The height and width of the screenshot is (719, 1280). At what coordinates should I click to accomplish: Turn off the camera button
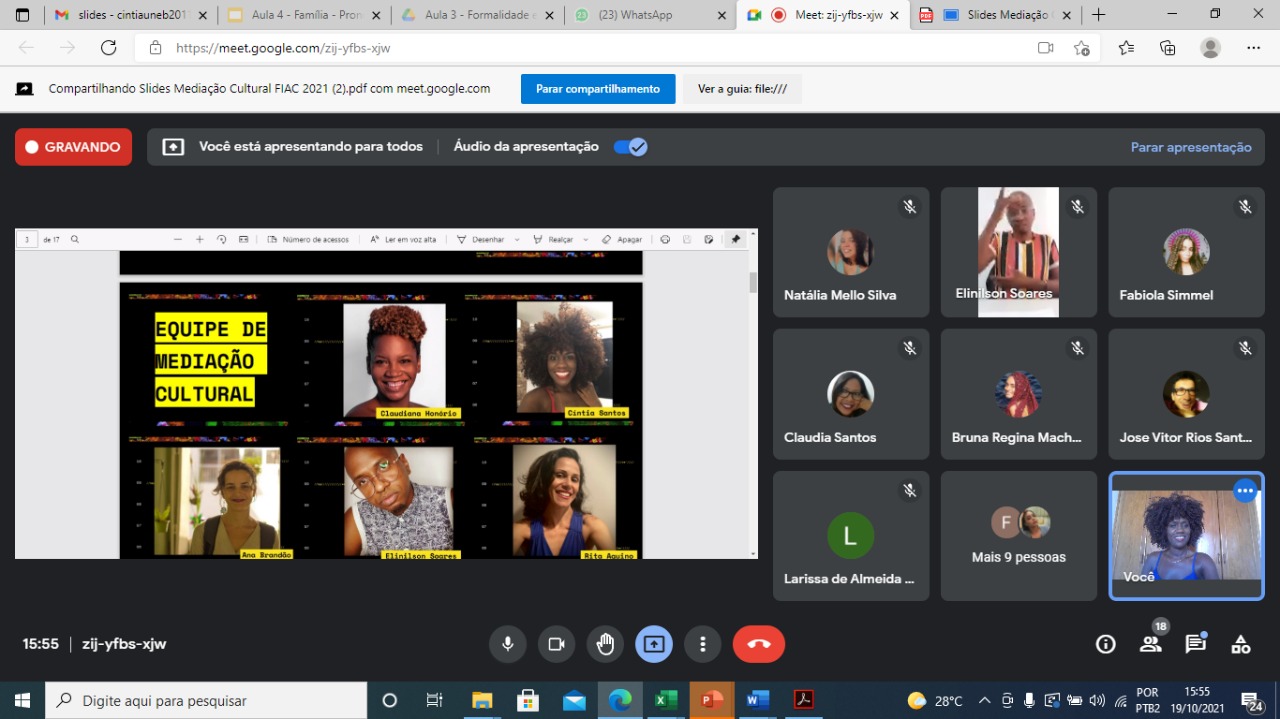[x=556, y=644]
